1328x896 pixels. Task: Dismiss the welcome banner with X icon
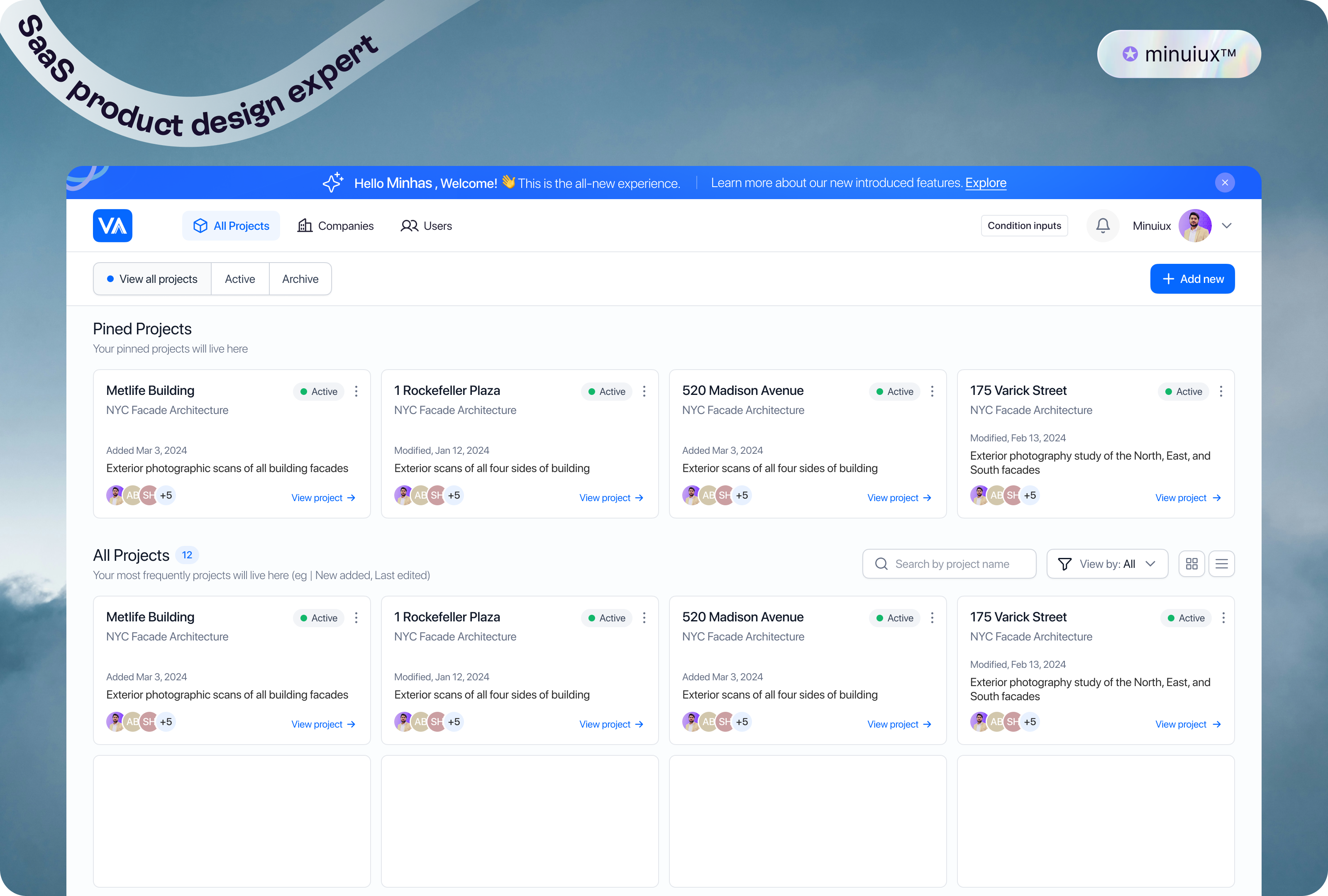pos(1225,183)
